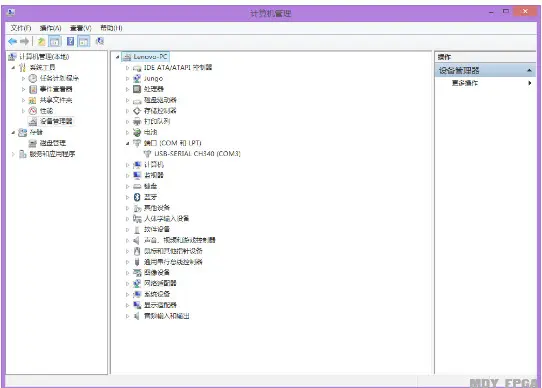Image resolution: width=542 pixels, height=388 pixels.
Task: Expand the network adapters category
Action: pos(127,284)
